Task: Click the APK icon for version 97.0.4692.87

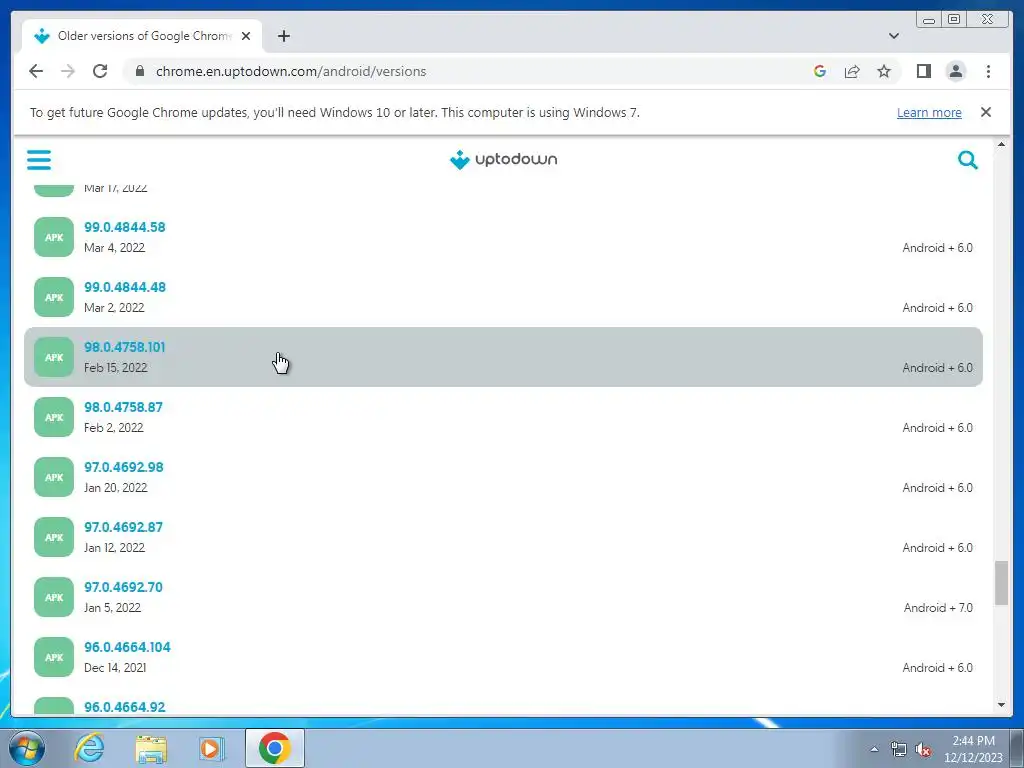Action: pos(54,537)
